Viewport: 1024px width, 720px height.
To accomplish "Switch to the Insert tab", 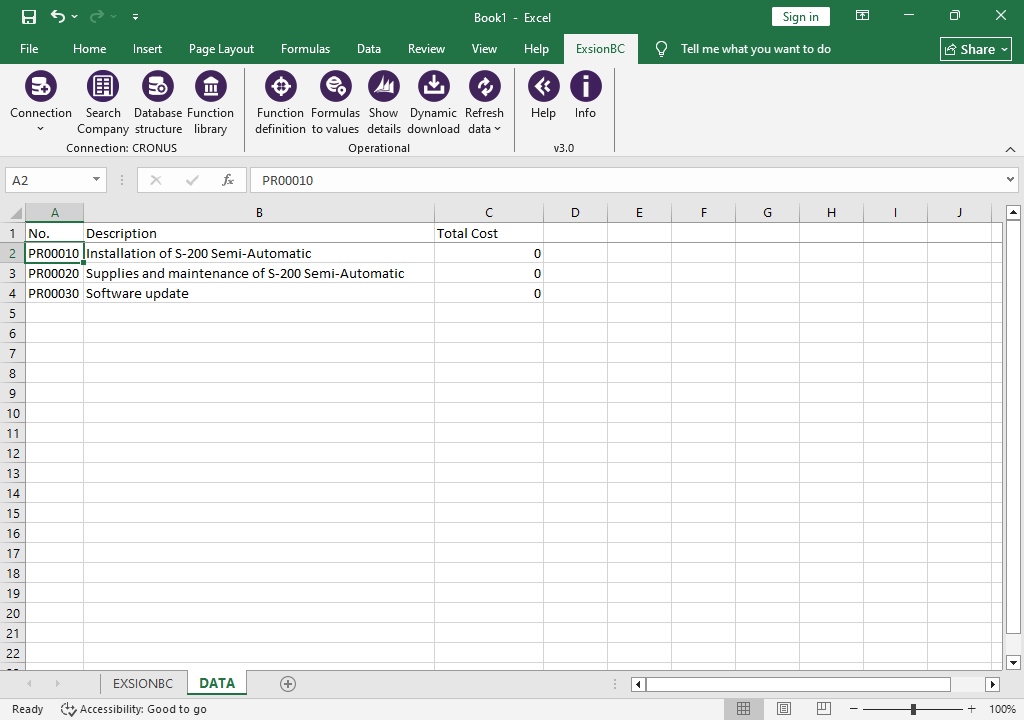I will [x=147, y=49].
